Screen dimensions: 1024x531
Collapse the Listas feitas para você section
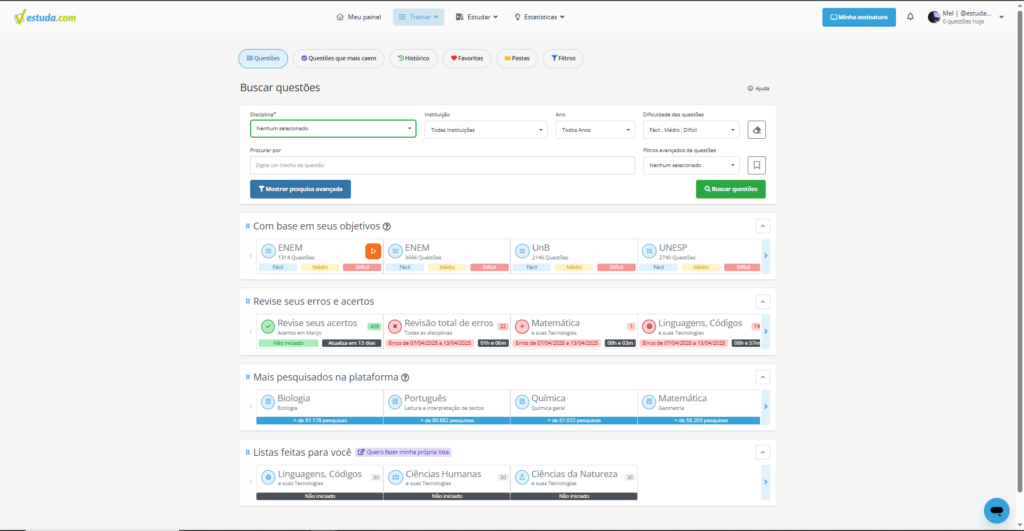point(762,452)
